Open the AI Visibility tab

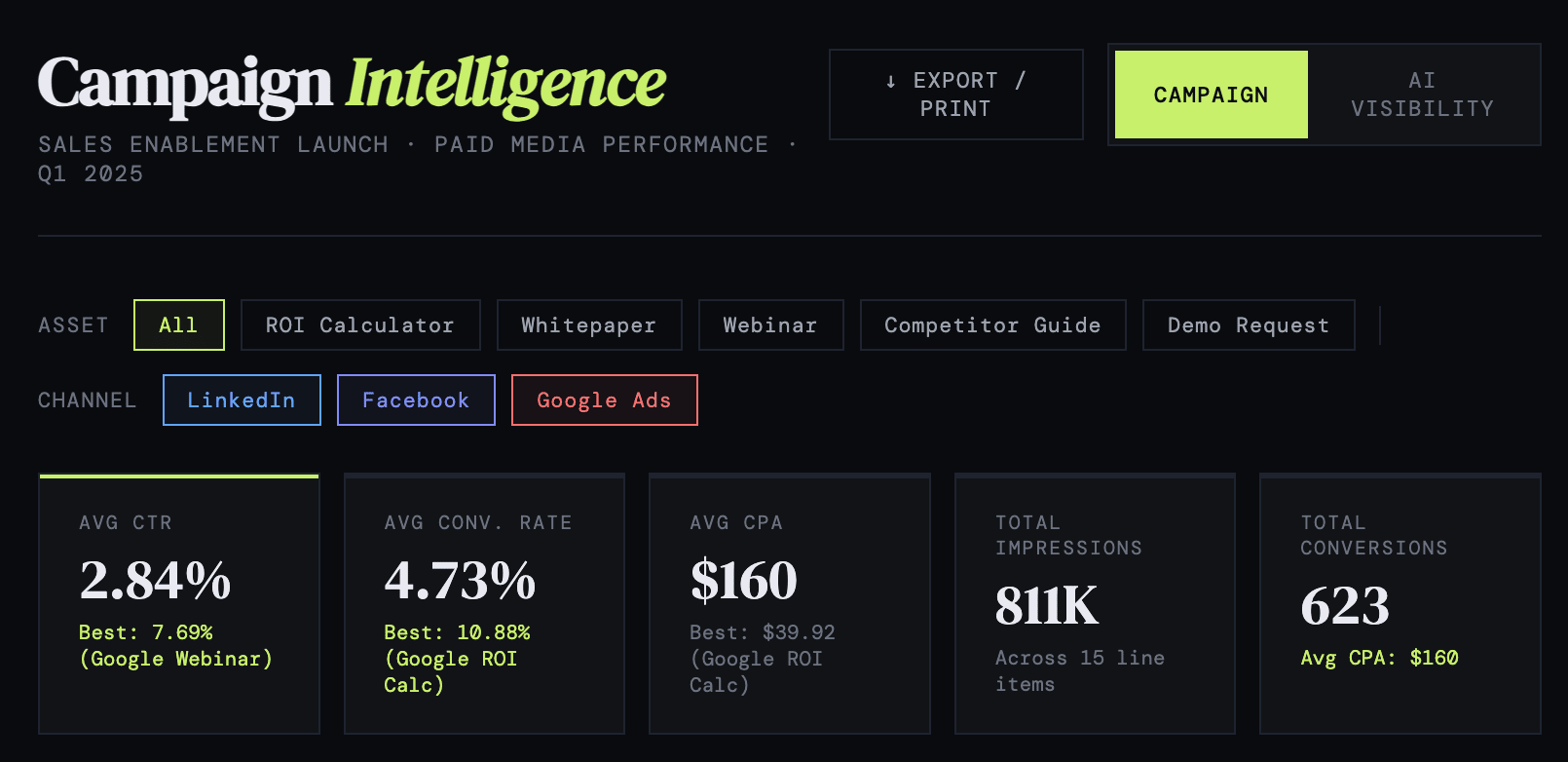[x=1422, y=95]
